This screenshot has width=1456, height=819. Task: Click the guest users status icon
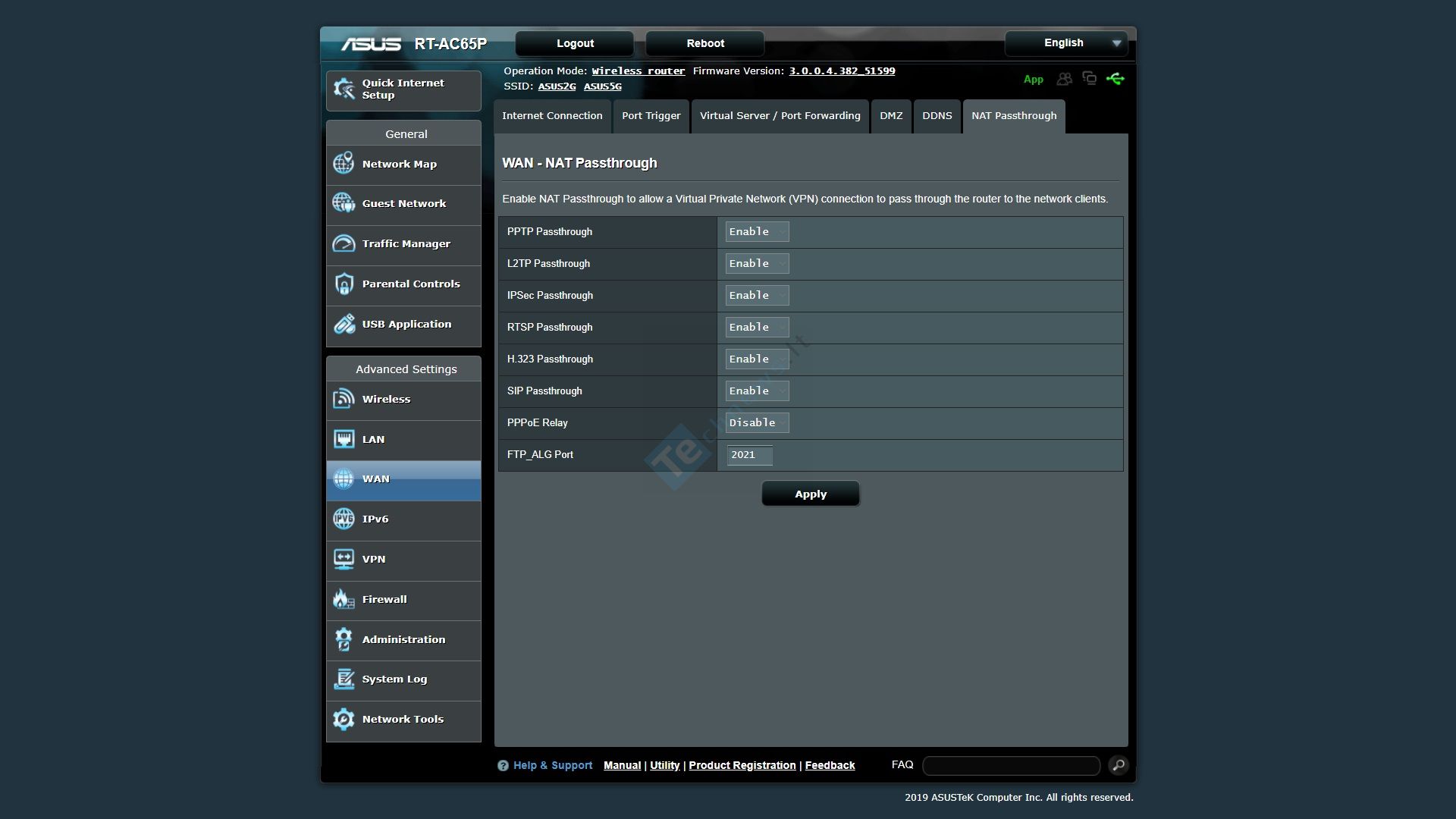coord(1065,79)
